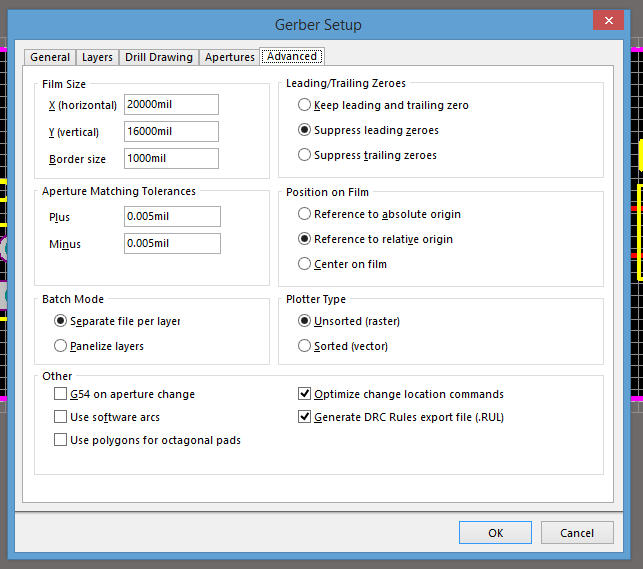Select Keep leading and trailing zero
Image resolution: width=643 pixels, height=569 pixels.
point(305,105)
